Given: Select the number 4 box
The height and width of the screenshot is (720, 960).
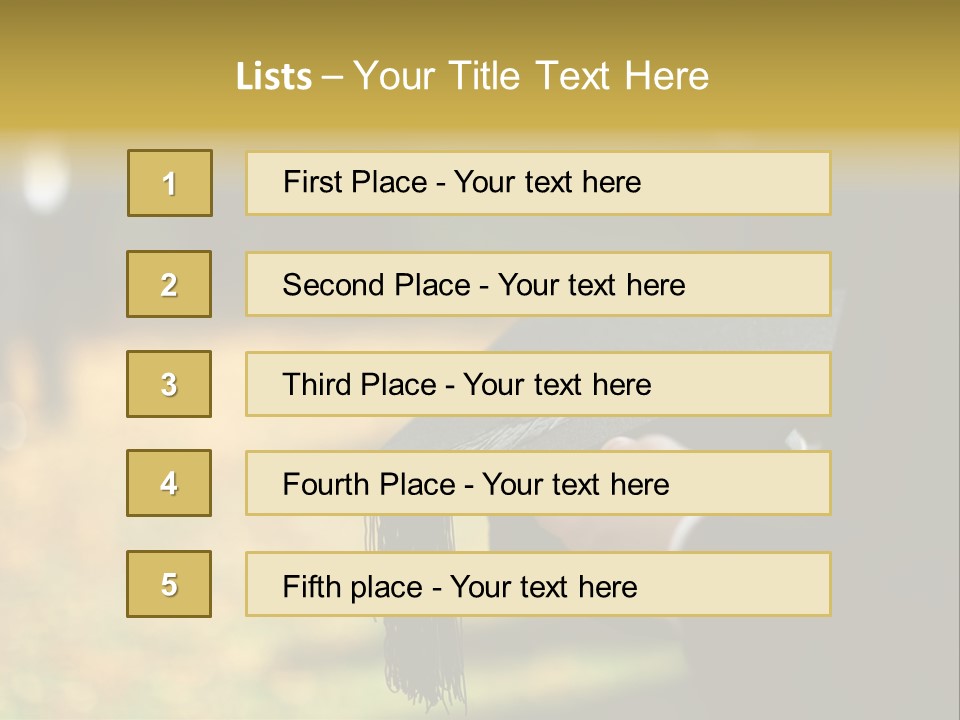Looking at the screenshot, I should pyautogui.click(x=169, y=483).
